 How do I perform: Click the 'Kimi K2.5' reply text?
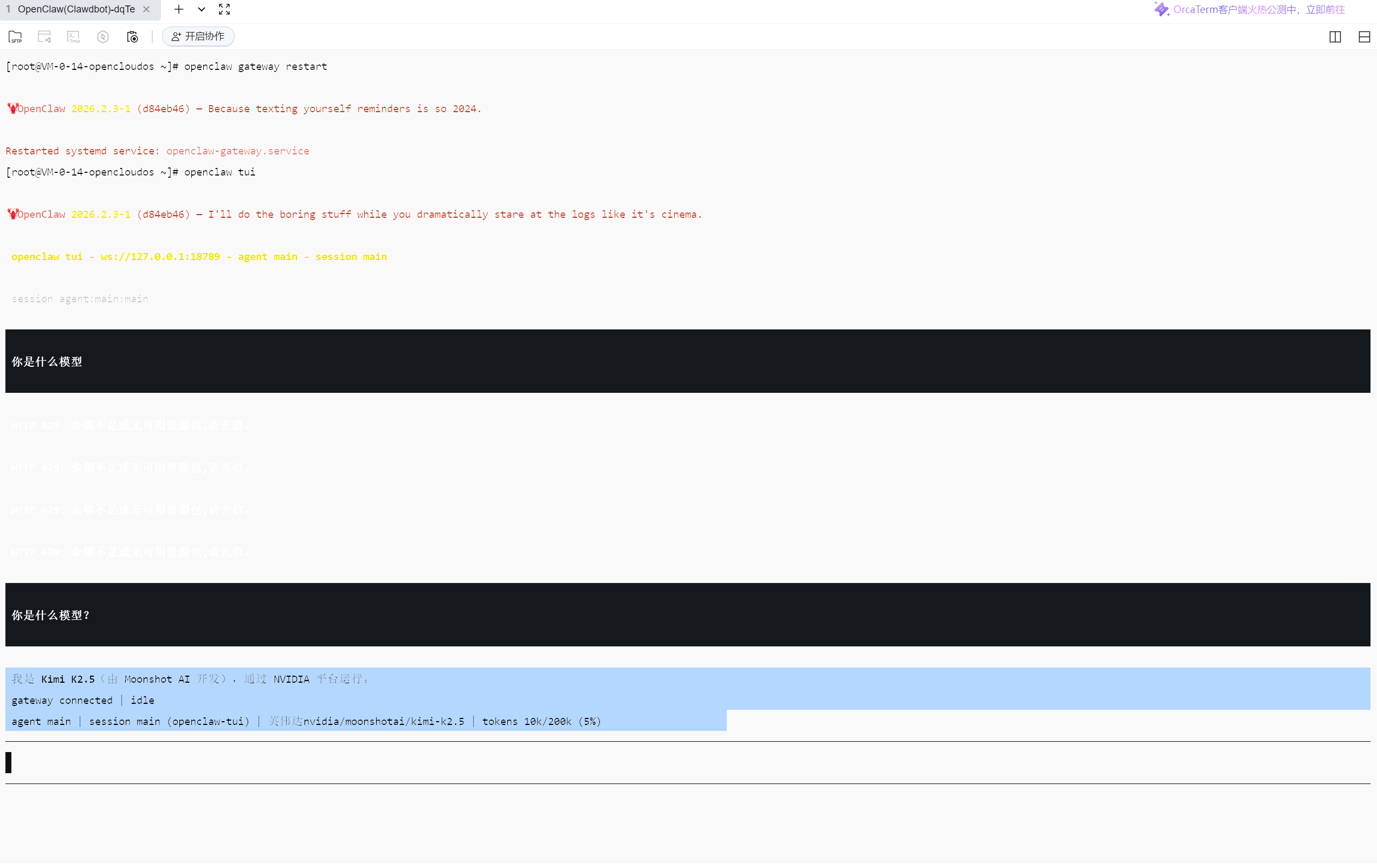pyautogui.click(x=68, y=679)
